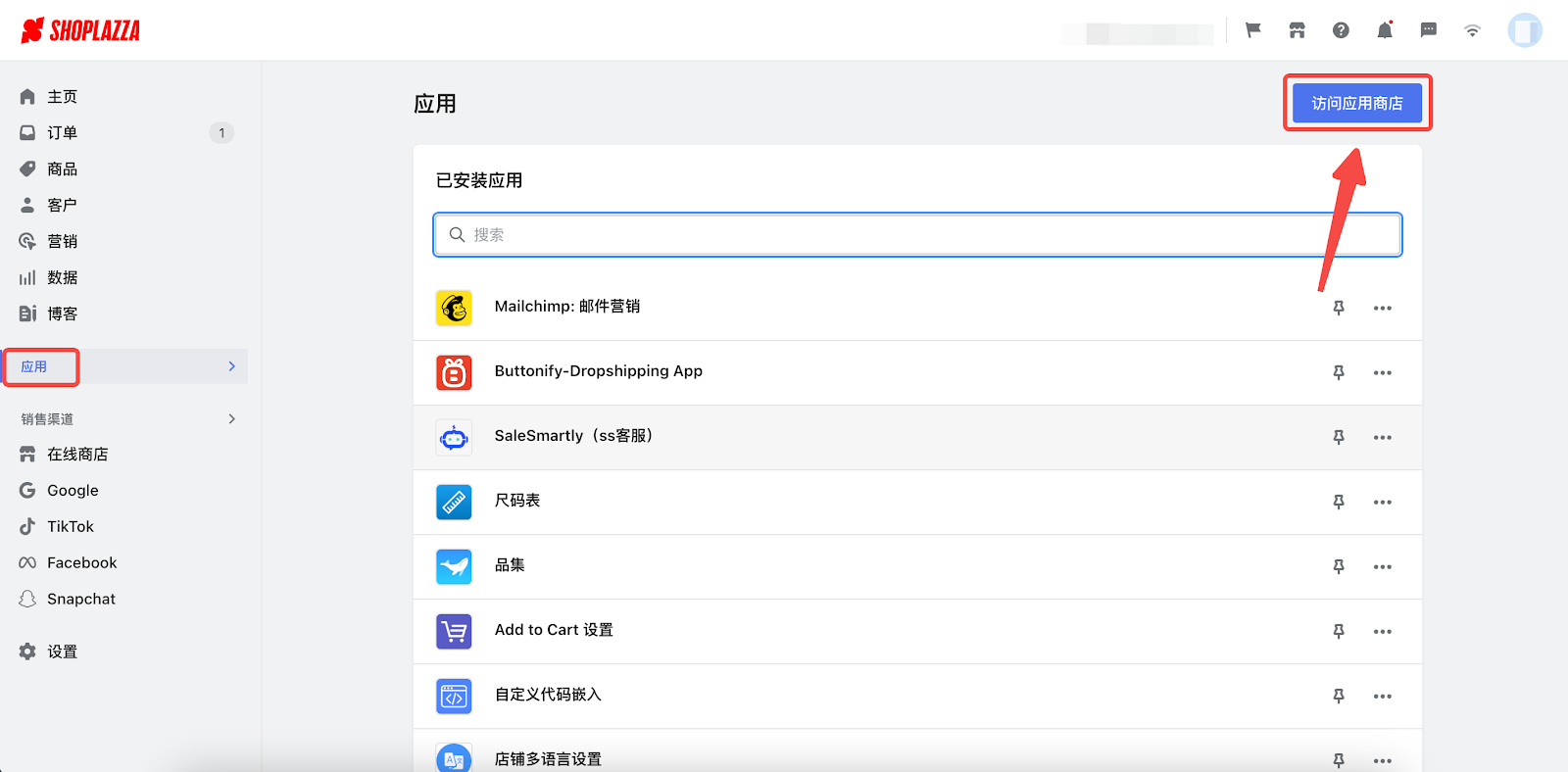Image resolution: width=1568 pixels, height=772 pixels.
Task: Pin the Add to Cart 设置 app
Action: click(x=1339, y=631)
